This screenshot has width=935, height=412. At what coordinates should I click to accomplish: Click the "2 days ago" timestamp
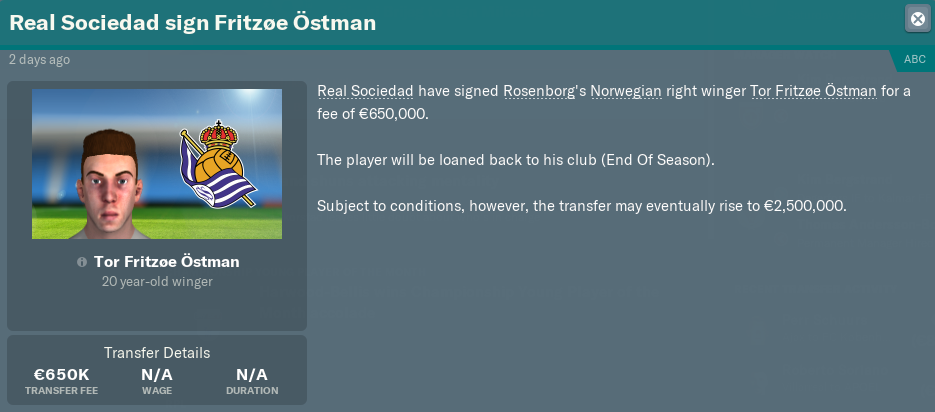point(39,60)
